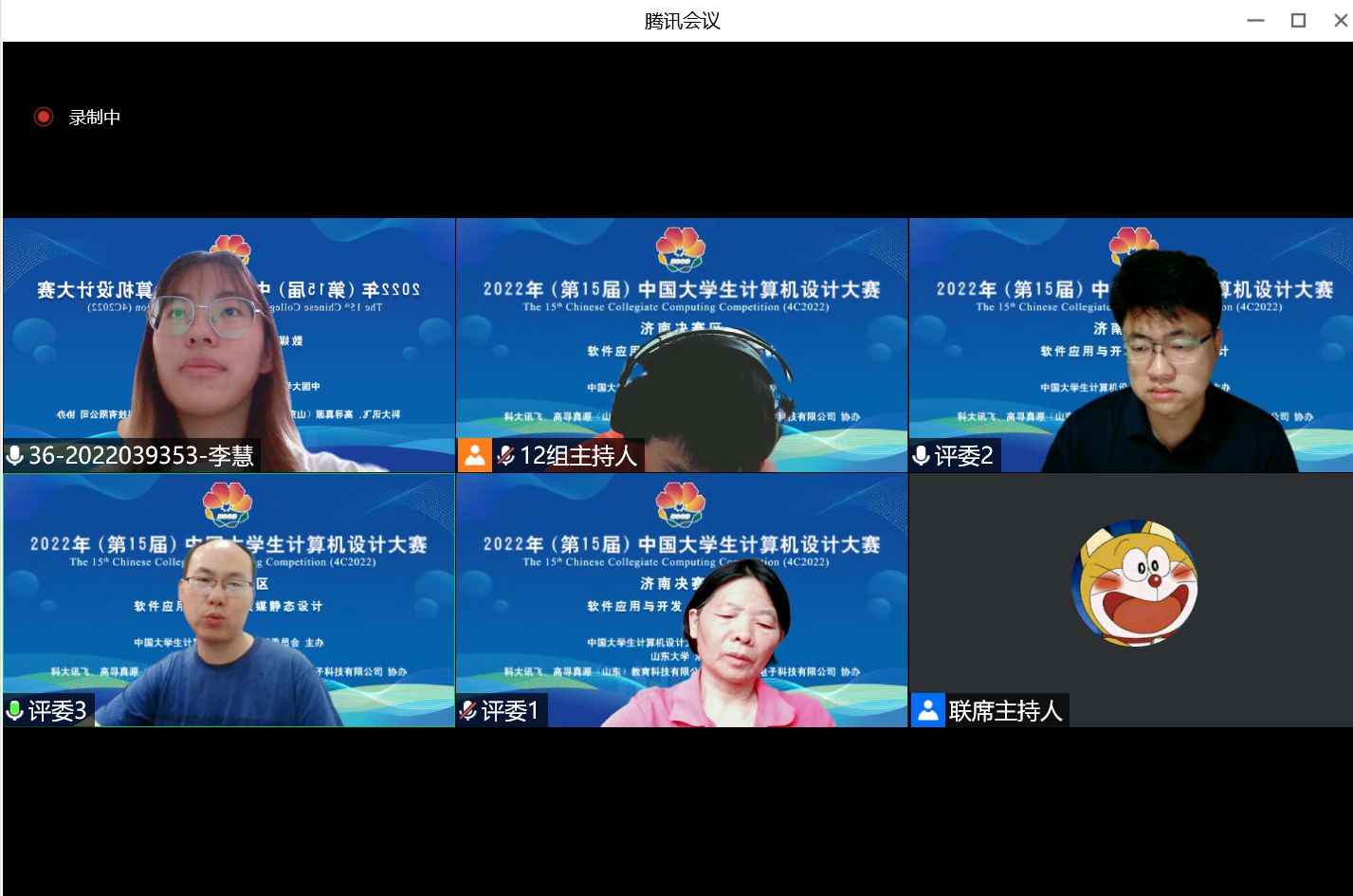The width and height of the screenshot is (1353, 896).
Task: Click the 联席主持人 name label
Action: click(x=1005, y=710)
